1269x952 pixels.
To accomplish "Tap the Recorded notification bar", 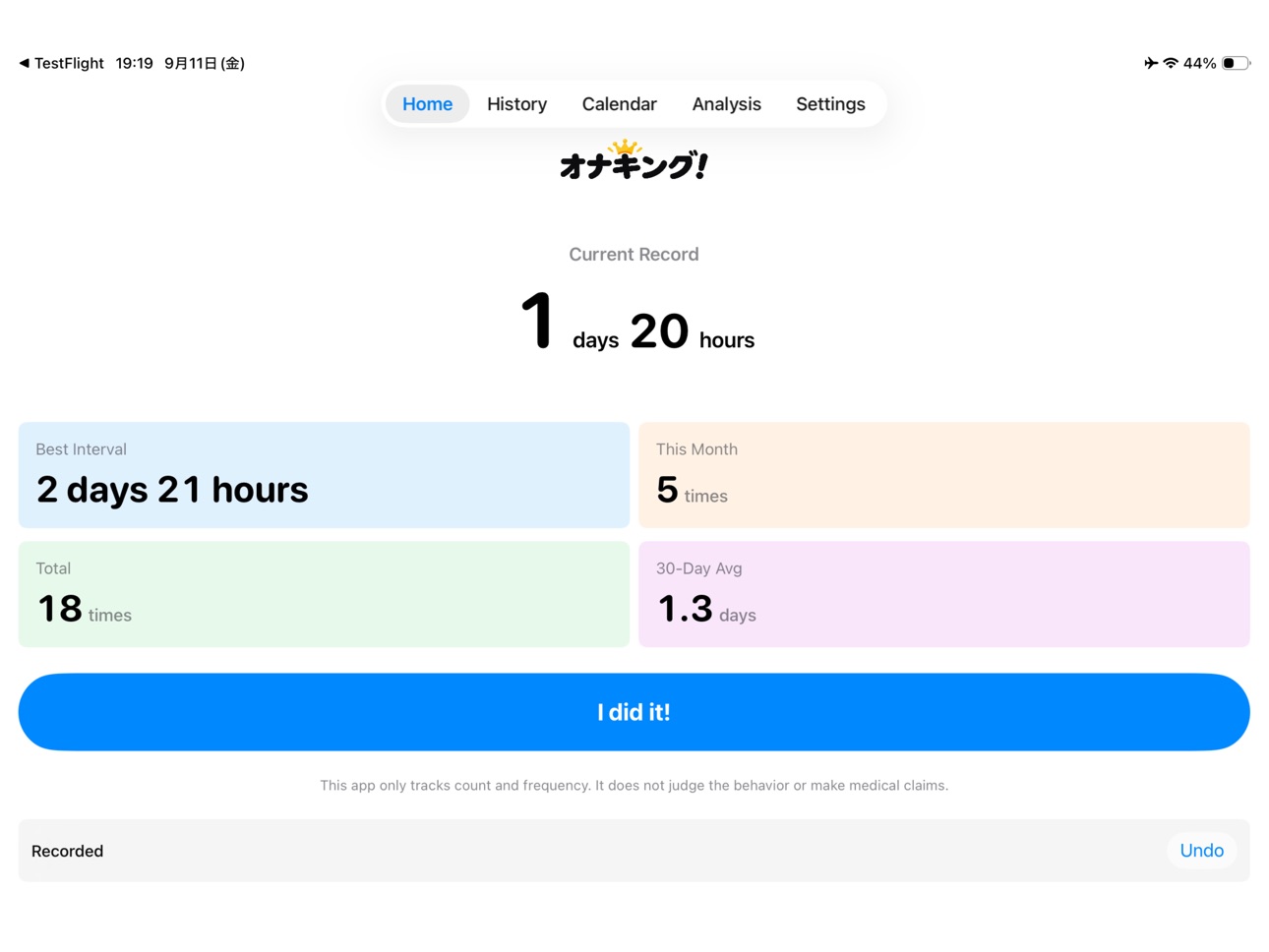I will pyautogui.click(x=634, y=851).
